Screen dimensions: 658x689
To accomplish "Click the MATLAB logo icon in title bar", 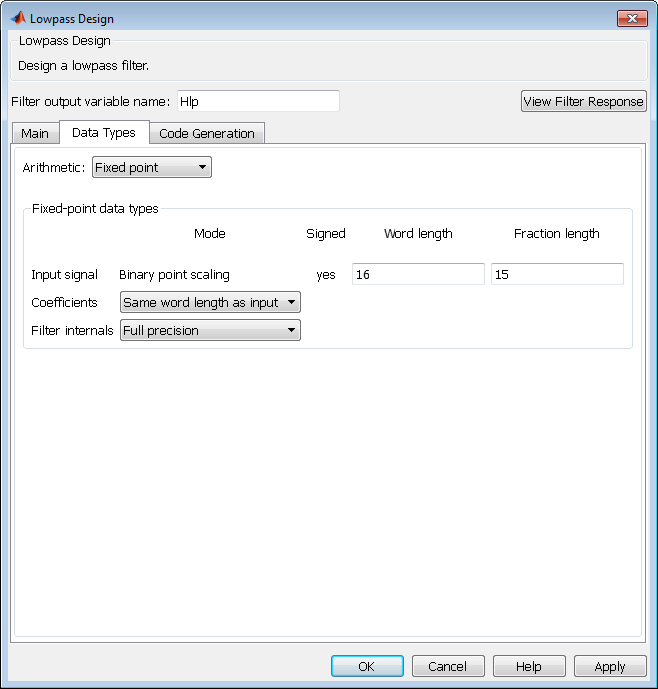I will pos(17,18).
